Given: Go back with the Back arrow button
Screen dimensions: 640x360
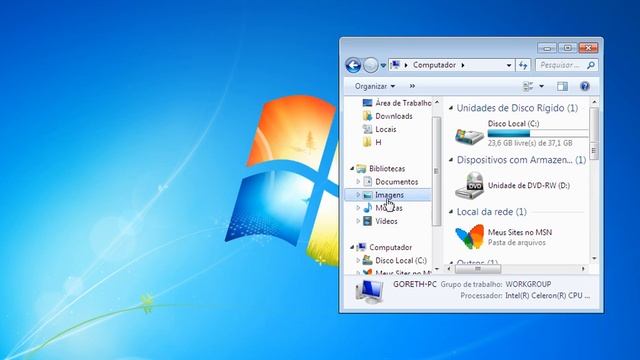Looking at the screenshot, I should coord(353,65).
